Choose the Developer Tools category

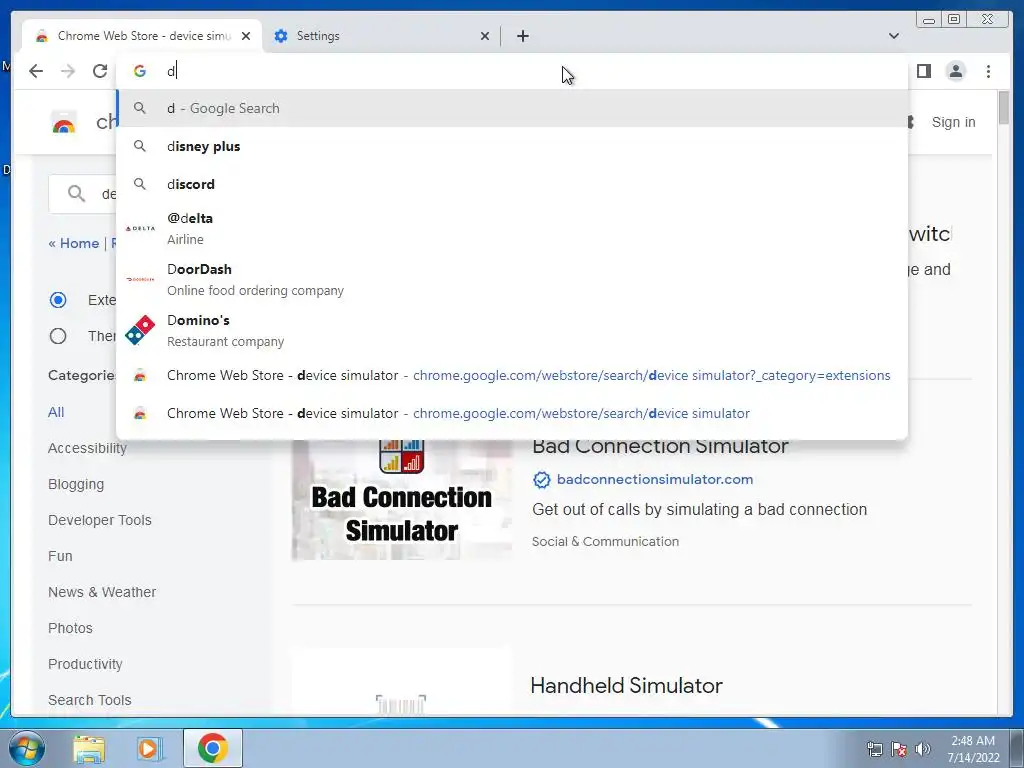[99, 520]
